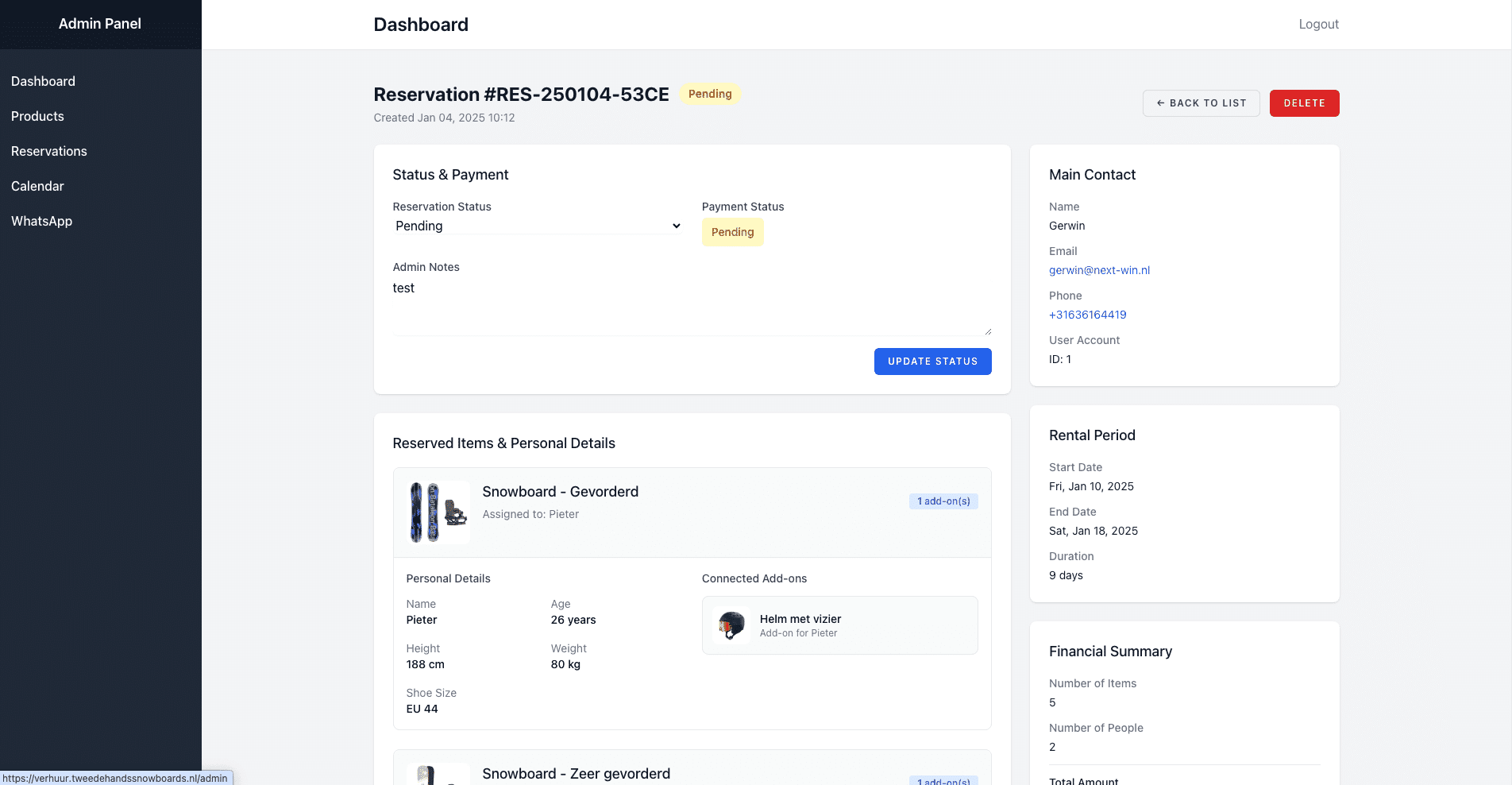The width and height of the screenshot is (1512, 785).
Task: Click the dropdown chevron next to Pending
Action: (x=676, y=226)
